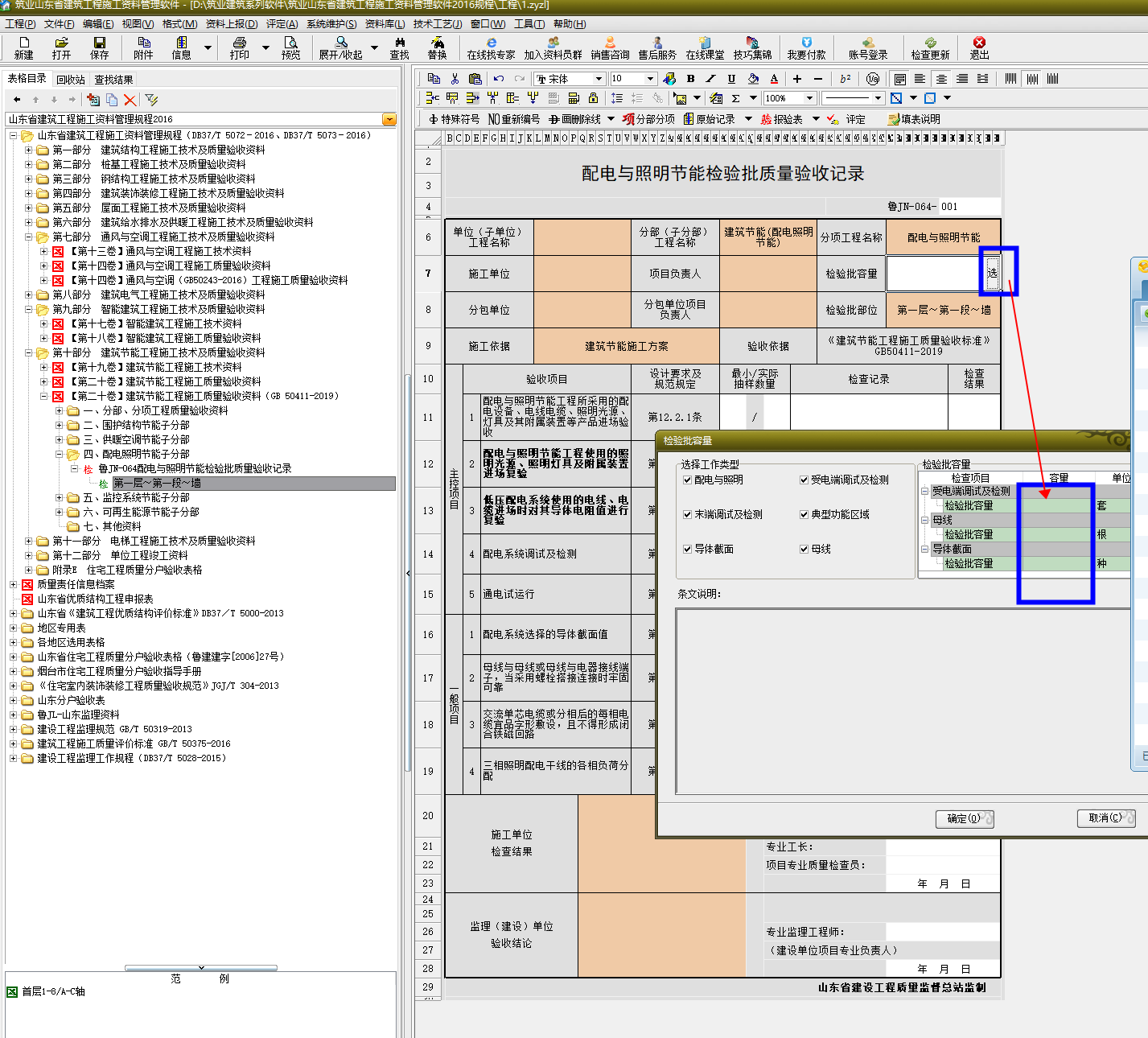Screen dimensions: 1148x1038
Task: Click the center align icon
Action: tap(941, 79)
